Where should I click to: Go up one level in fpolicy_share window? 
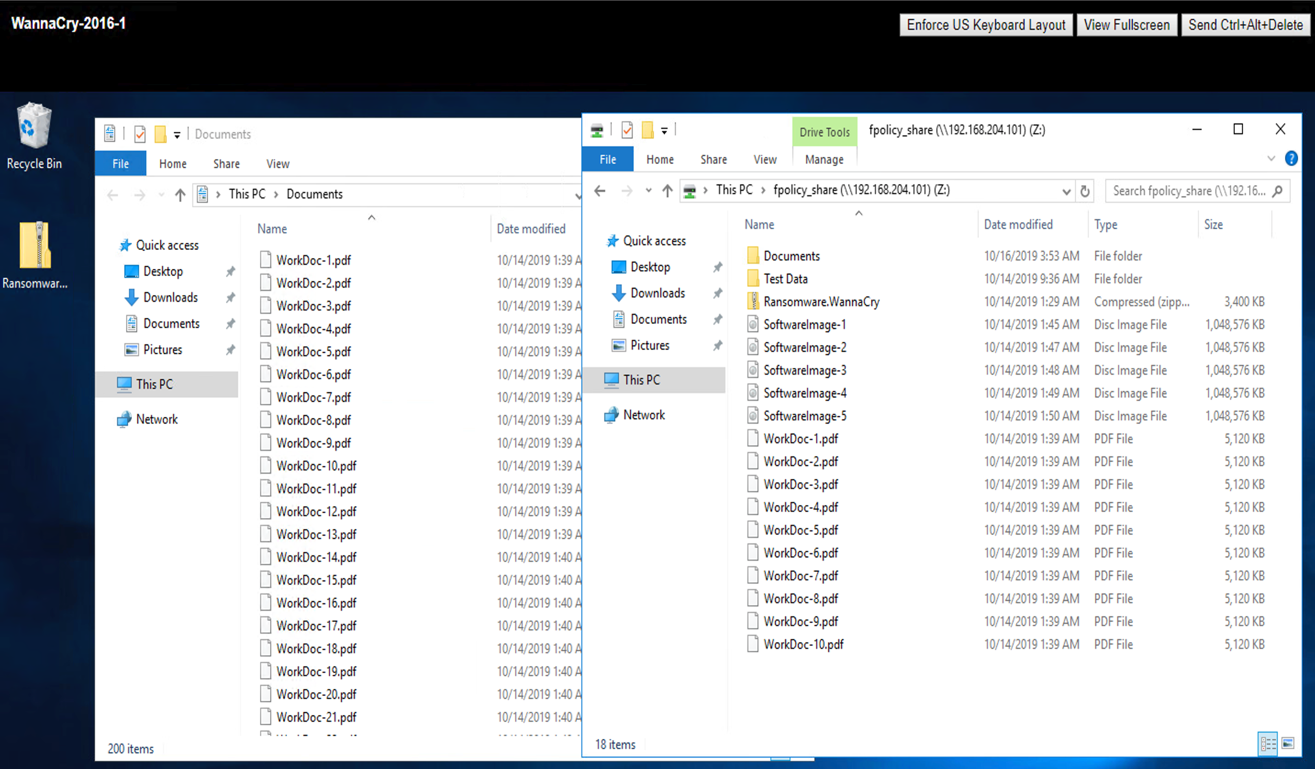(667, 191)
